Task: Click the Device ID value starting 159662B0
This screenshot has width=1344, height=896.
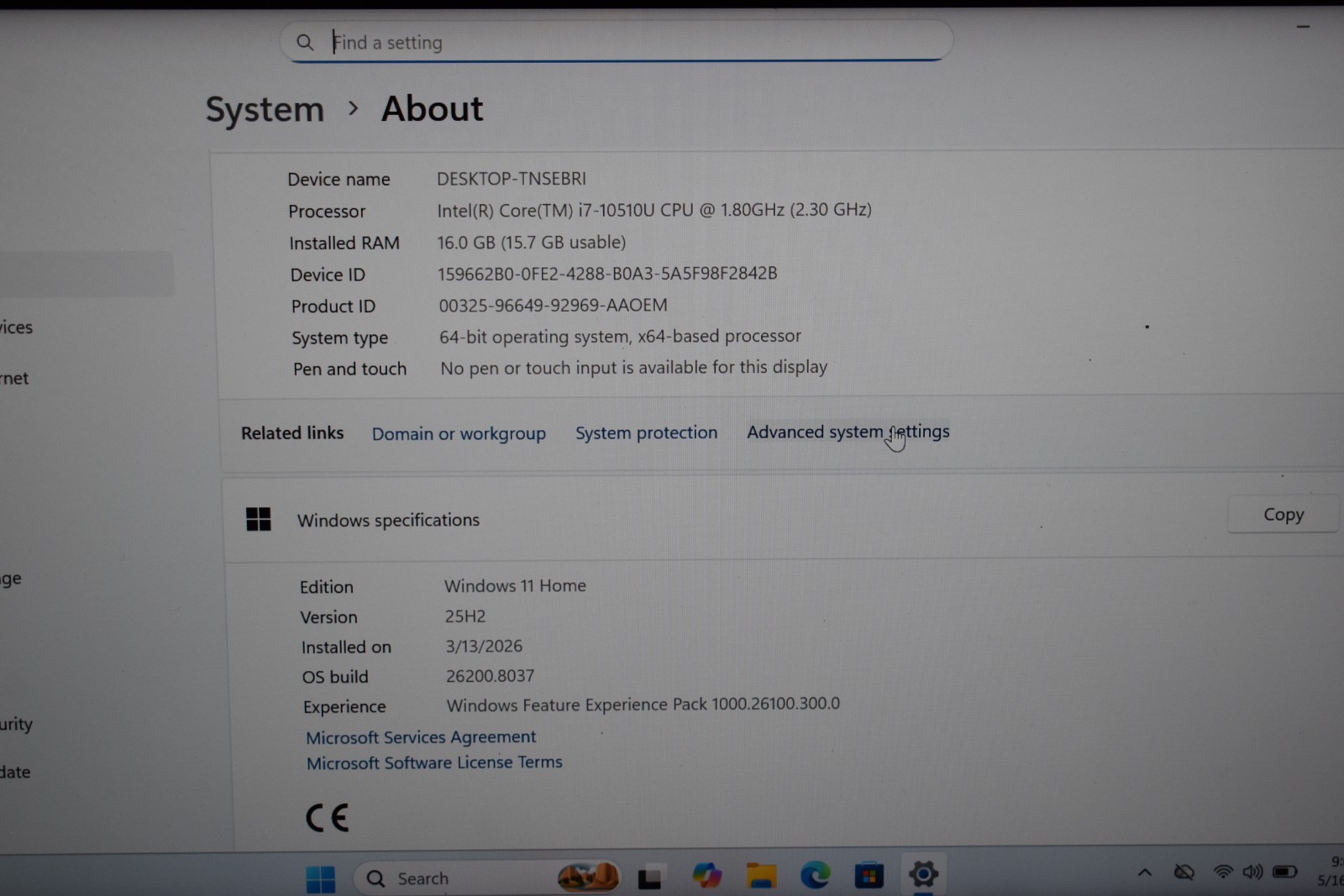Action: [607, 274]
